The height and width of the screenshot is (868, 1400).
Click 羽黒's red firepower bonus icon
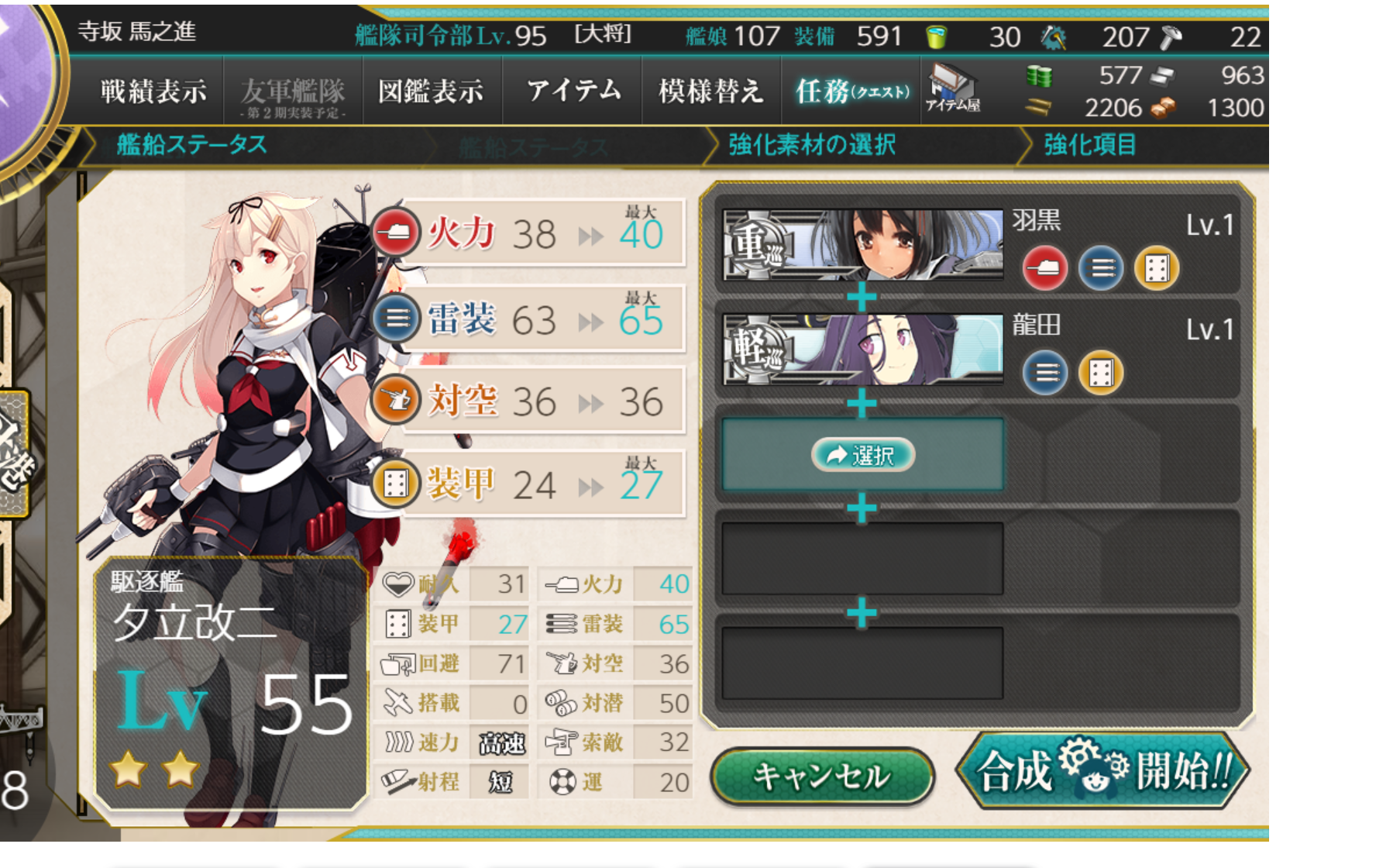1044,268
